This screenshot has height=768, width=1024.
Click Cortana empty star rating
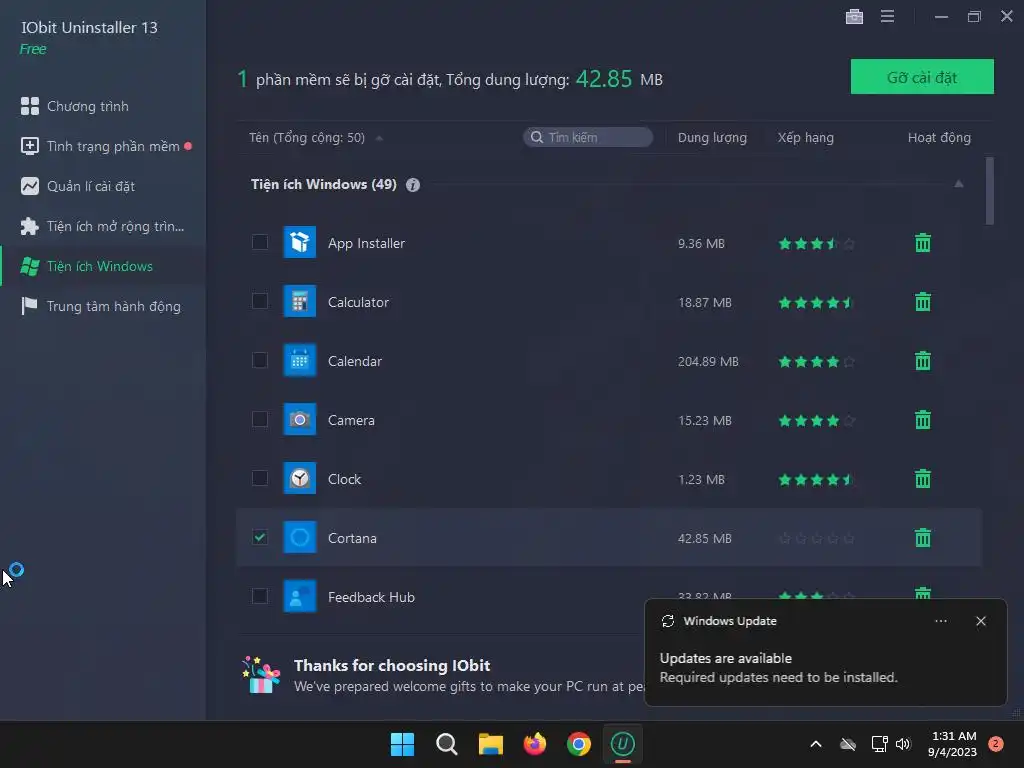point(816,539)
